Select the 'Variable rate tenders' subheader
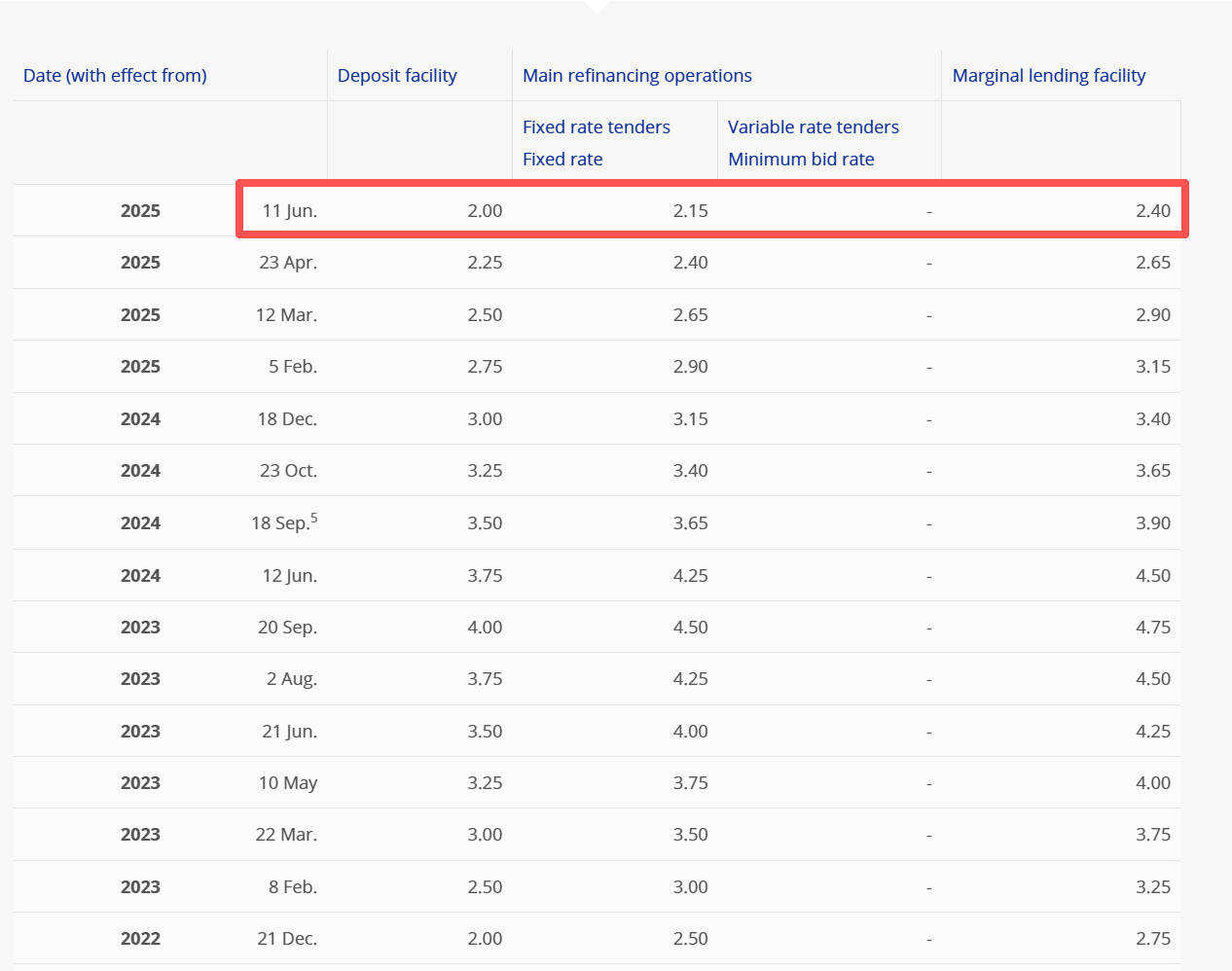1232x971 pixels. click(813, 127)
